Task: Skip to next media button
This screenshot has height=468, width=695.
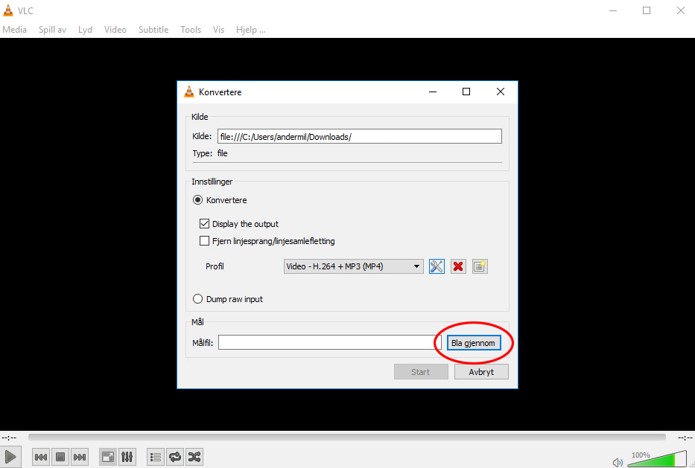Action: pyautogui.click(x=80, y=456)
